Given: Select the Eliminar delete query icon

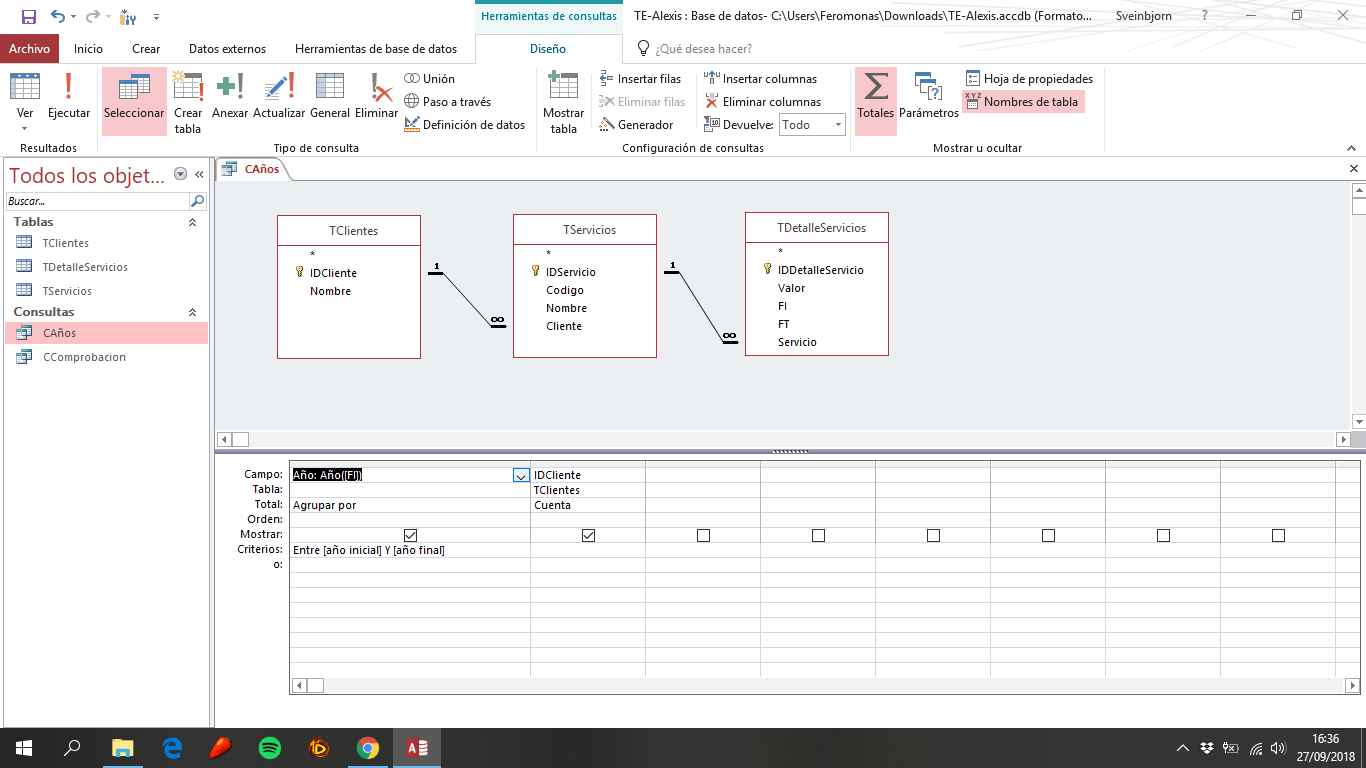Looking at the screenshot, I should [377, 98].
